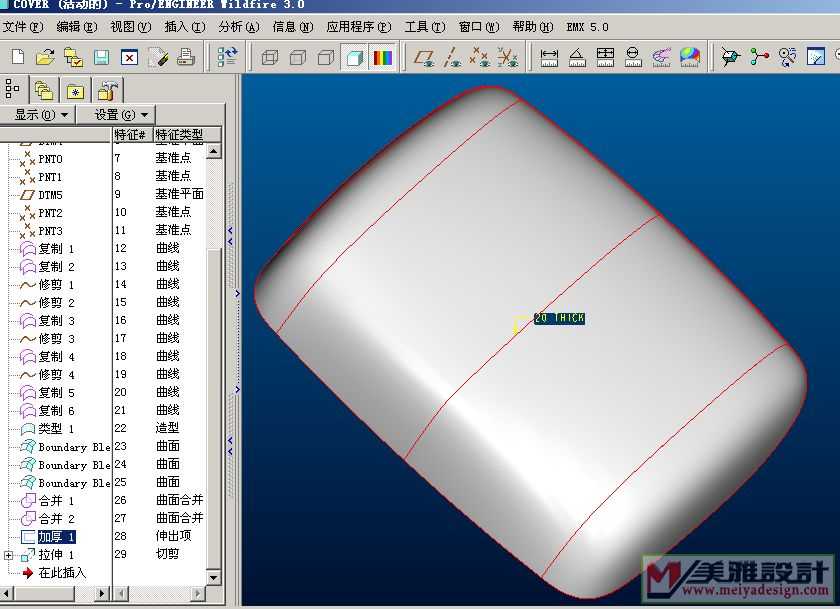Click the 特征类型 column header
Image resolution: width=840 pixels, height=609 pixels.
pyautogui.click(x=180, y=134)
